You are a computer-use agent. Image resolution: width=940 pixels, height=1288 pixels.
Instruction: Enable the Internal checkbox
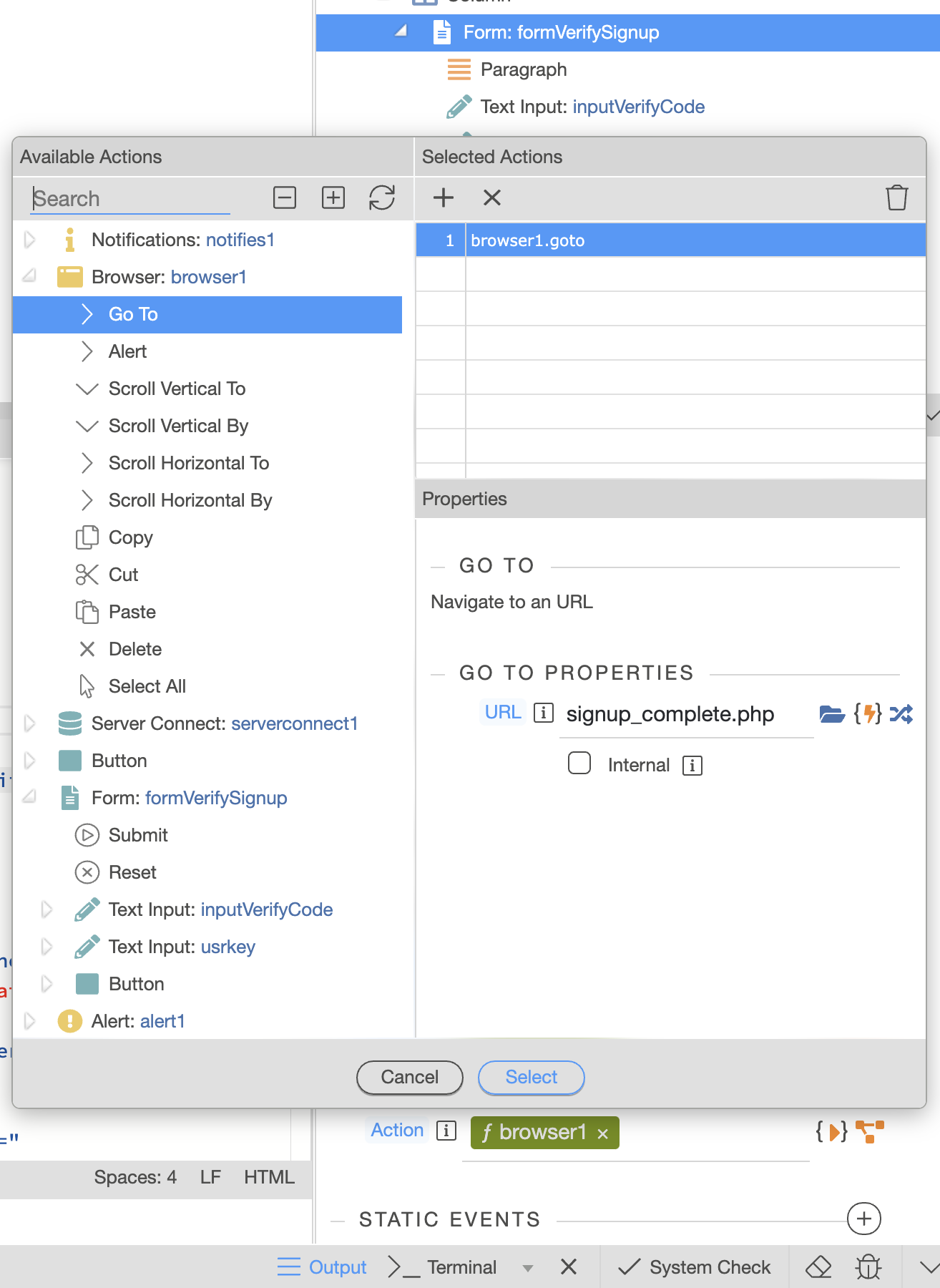579,763
